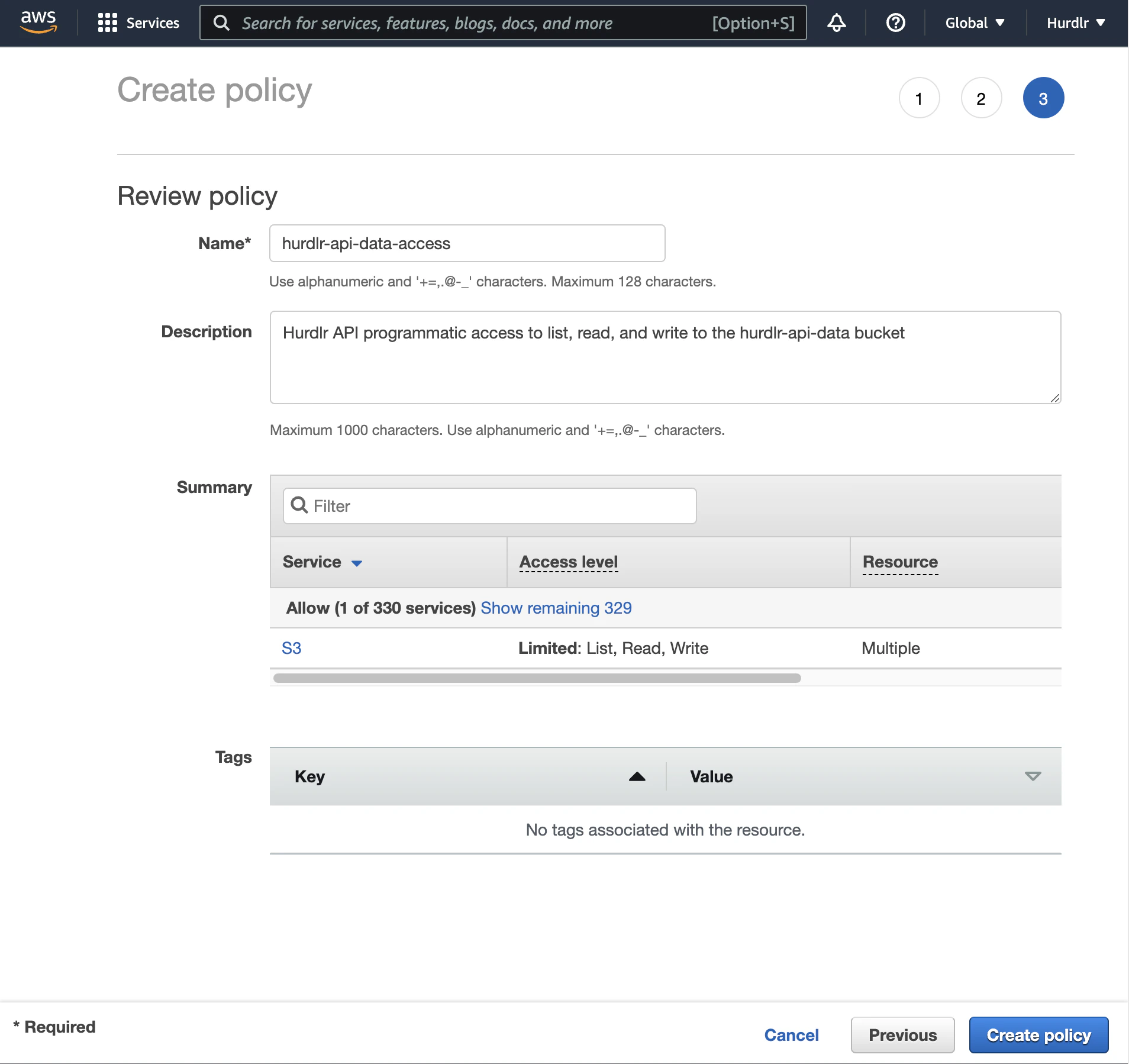Image resolution: width=1129 pixels, height=1064 pixels.
Task: Click the Previous button
Action: [x=902, y=1035]
